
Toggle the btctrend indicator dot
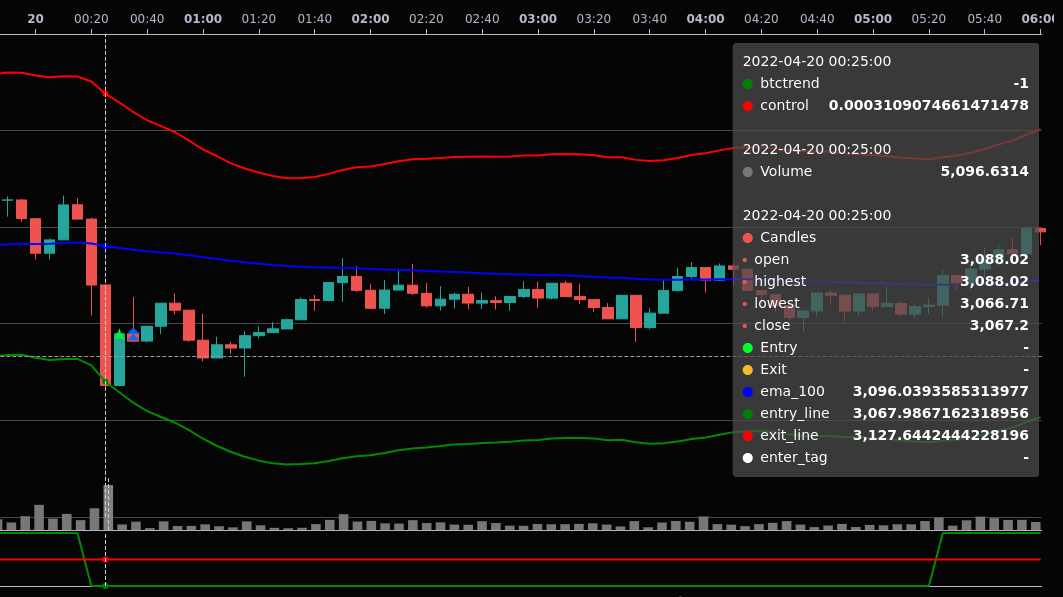(x=747, y=83)
